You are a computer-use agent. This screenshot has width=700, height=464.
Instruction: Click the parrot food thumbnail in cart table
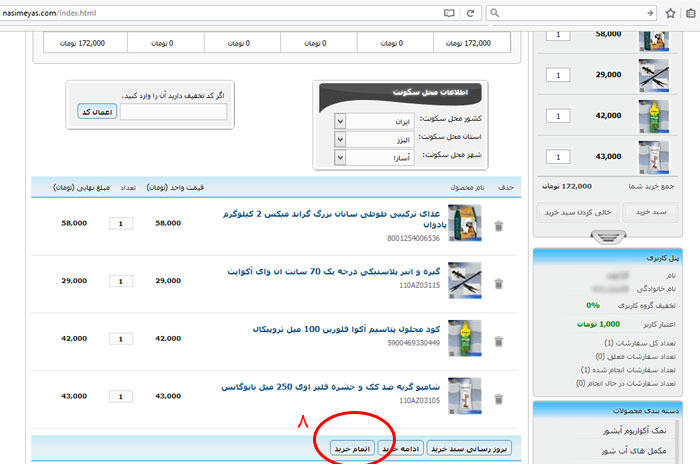coord(465,223)
